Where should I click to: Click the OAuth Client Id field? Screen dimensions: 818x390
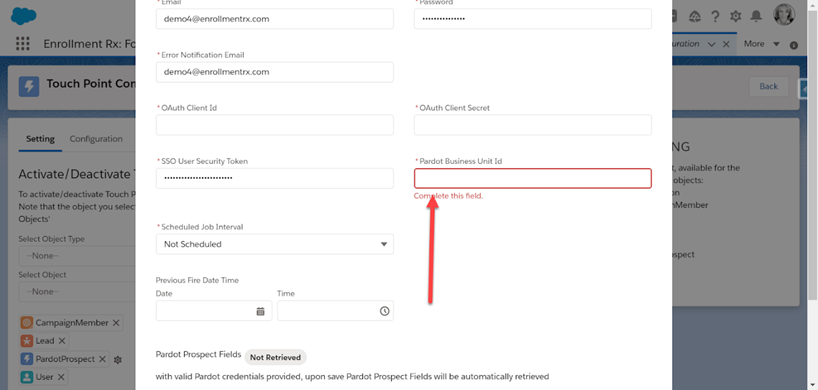274,125
